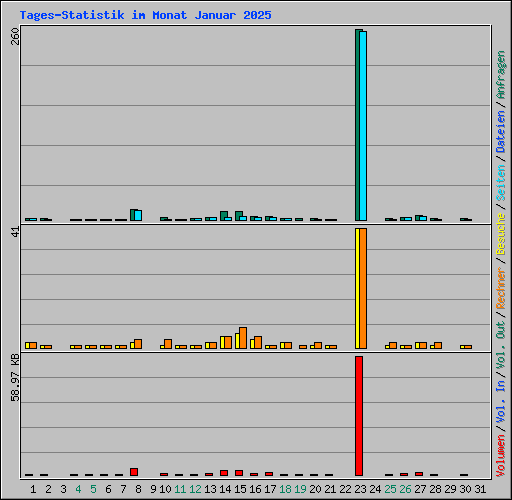The image size is (512, 500).
Task: Click the green day 4 axis label
Action: [x=78, y=489]
